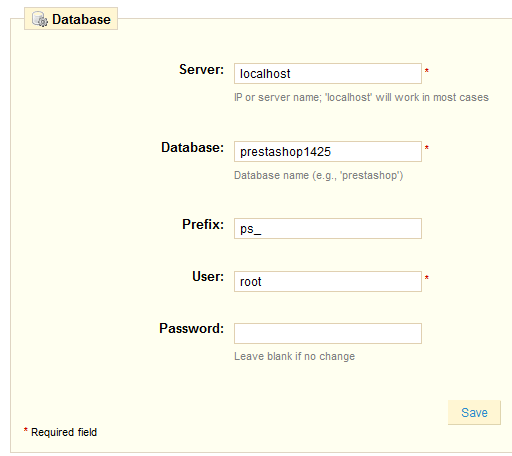This screenshot has width=512, height=456.
Task: Save the database settings
Action: pos(474,412)
